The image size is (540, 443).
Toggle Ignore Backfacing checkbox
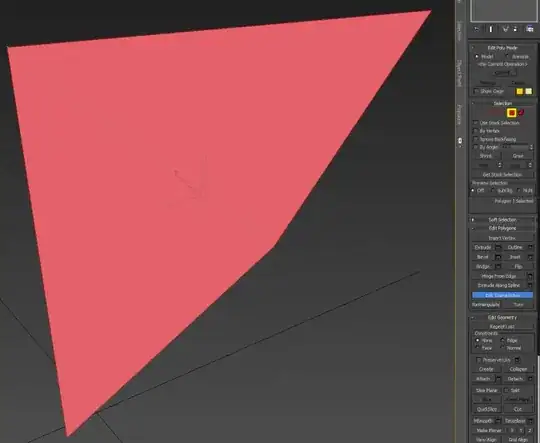click(x=476, y=139)
